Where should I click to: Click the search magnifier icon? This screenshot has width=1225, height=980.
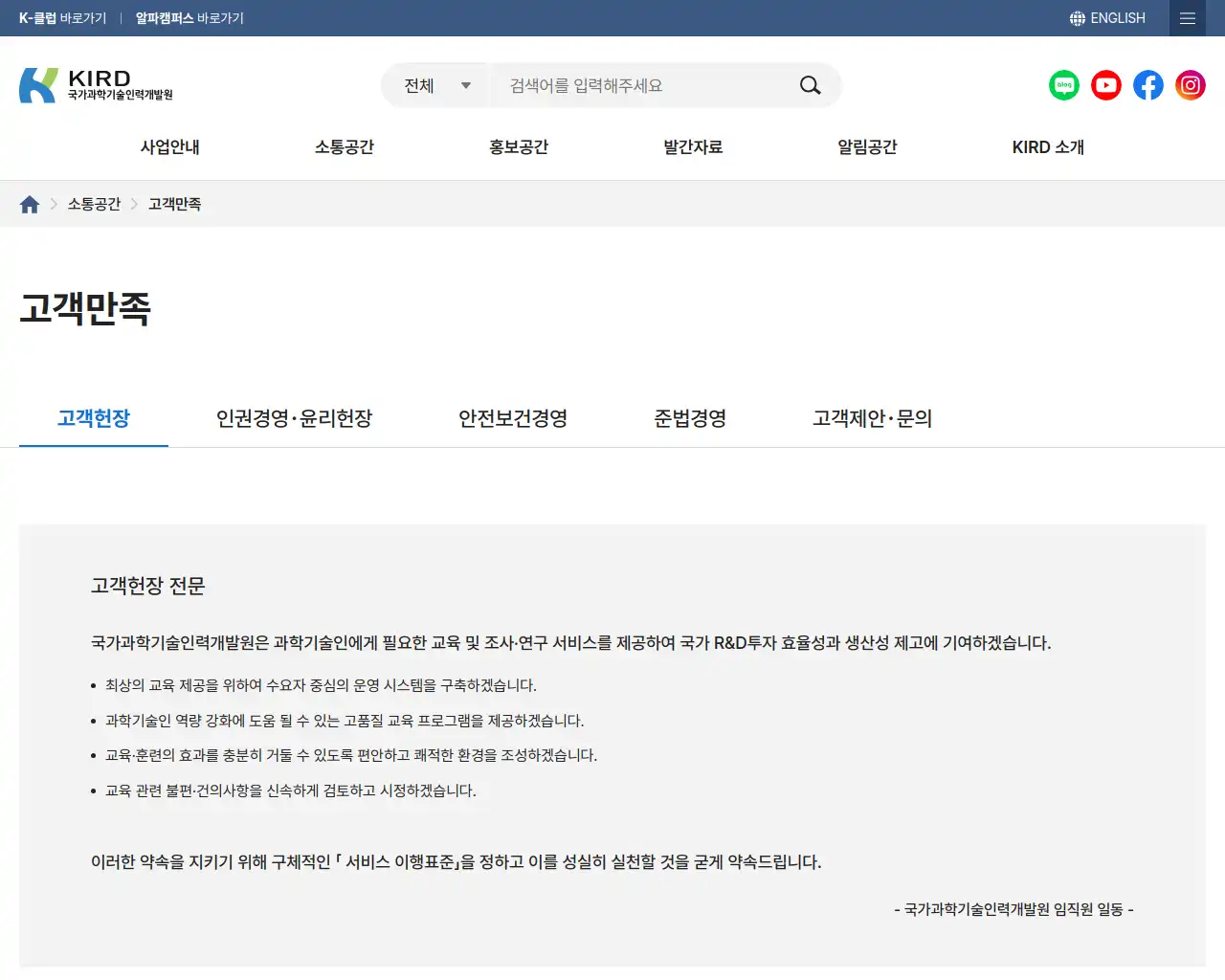[810, 85]
